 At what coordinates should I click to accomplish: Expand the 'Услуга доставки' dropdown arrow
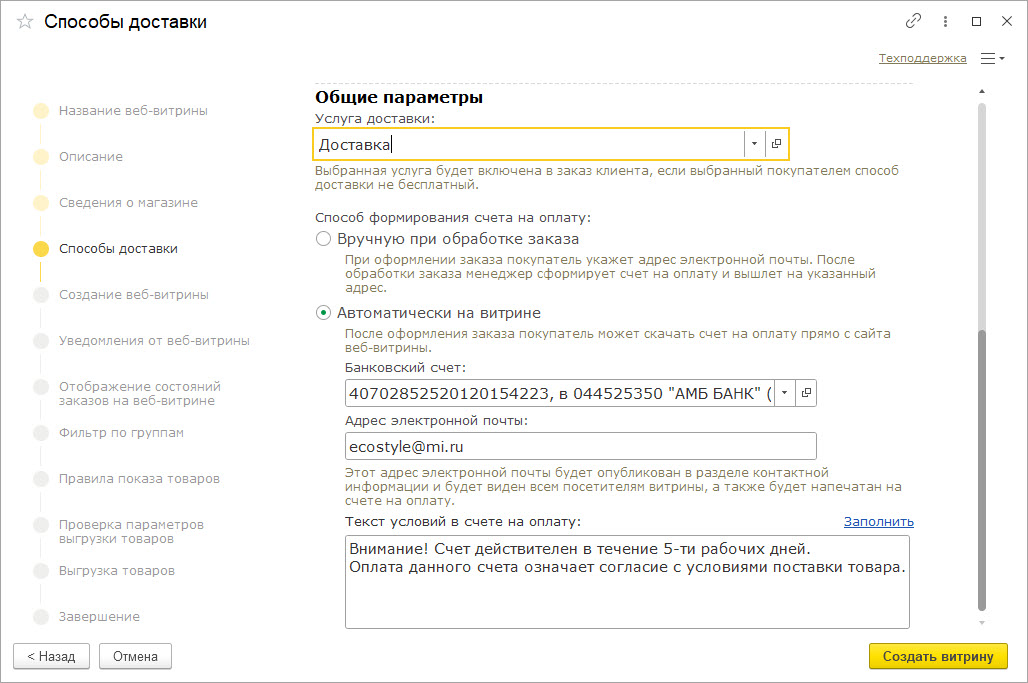point(753,144)
